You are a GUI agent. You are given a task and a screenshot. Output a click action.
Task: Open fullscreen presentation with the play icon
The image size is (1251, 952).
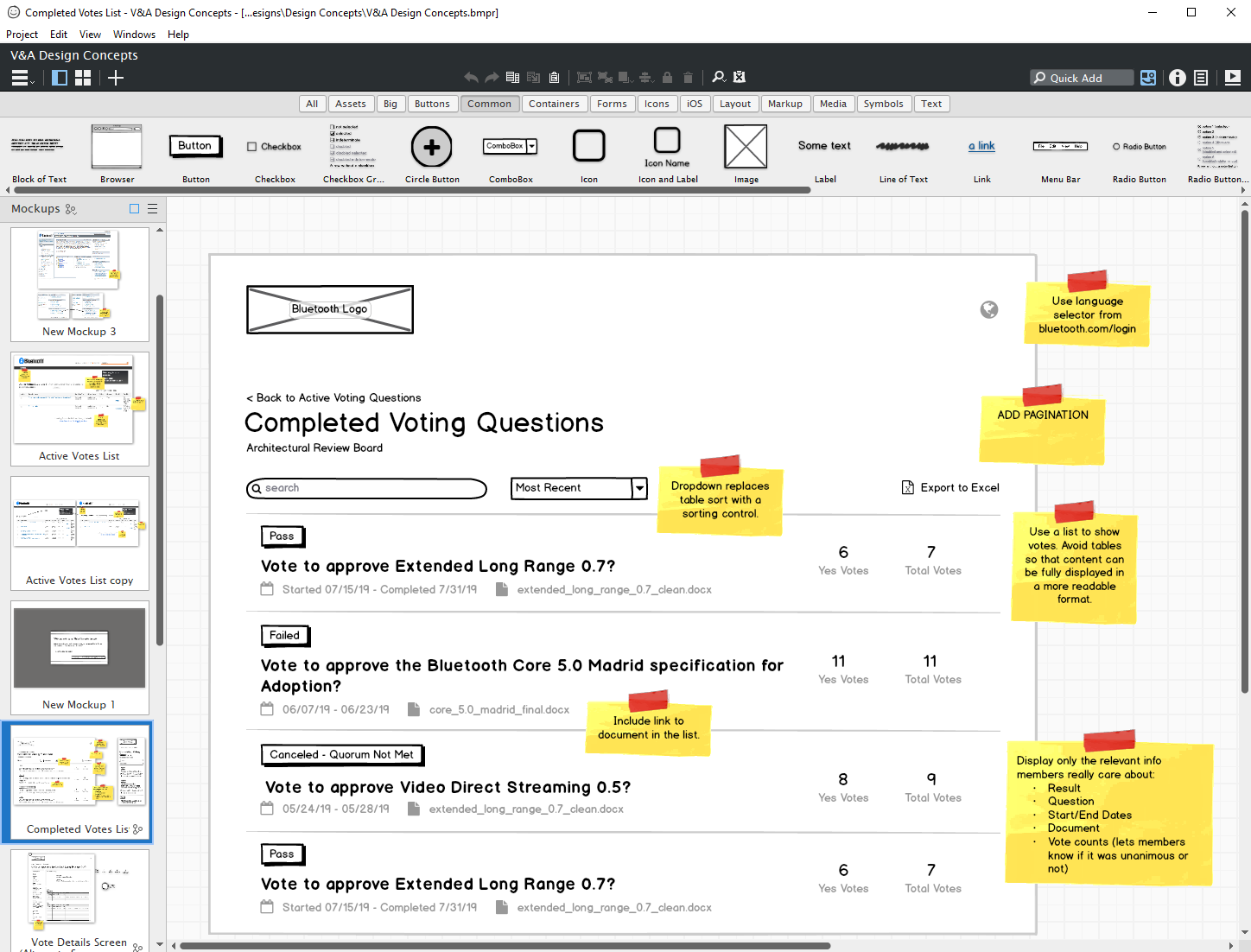(x=1233, y=78)
